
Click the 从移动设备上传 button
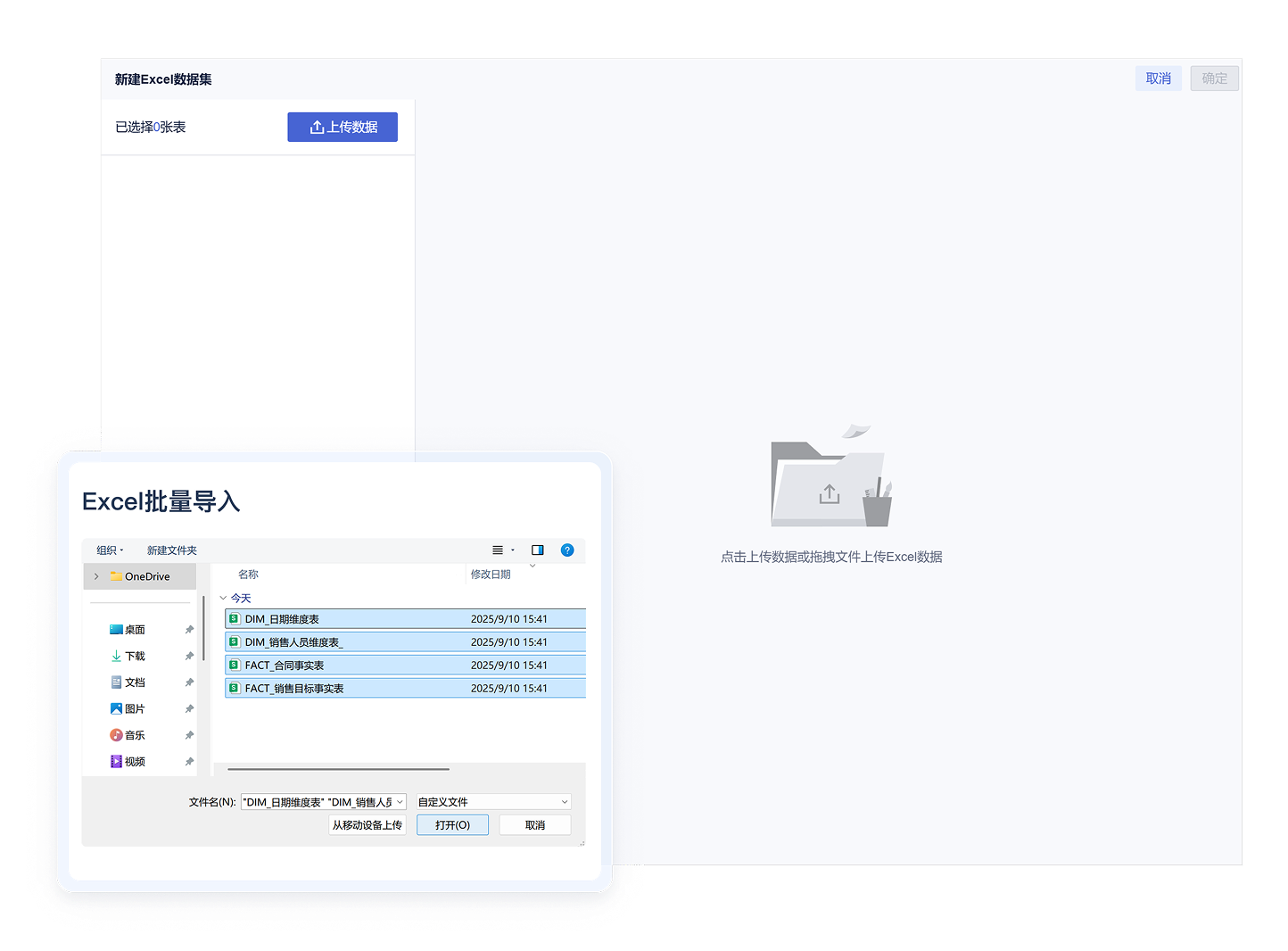click(367, 825)
